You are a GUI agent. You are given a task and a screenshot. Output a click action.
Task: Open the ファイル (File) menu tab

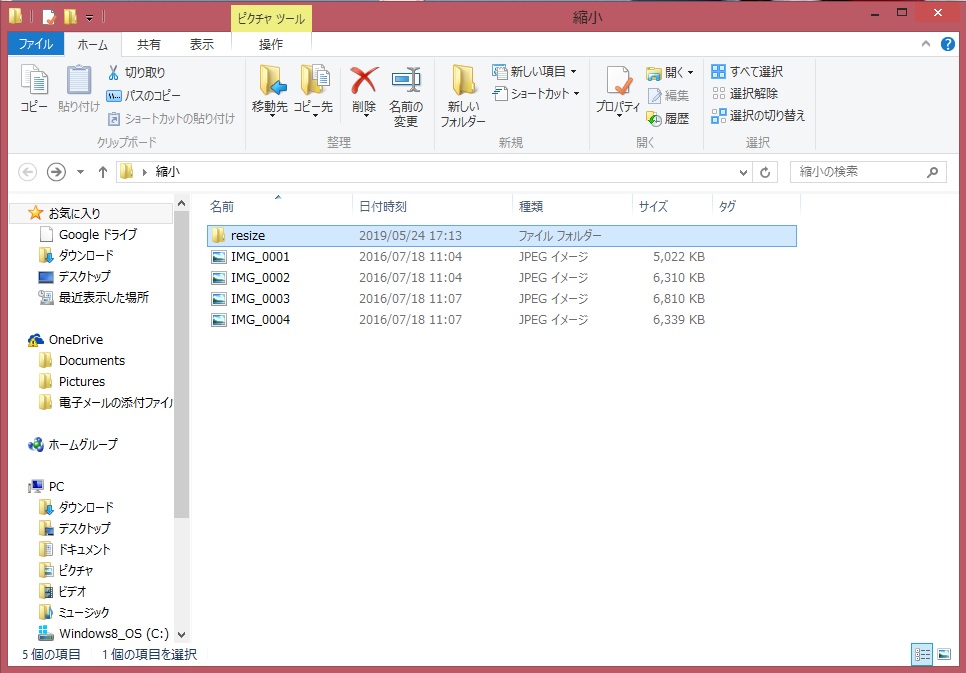tap(36, 44)
